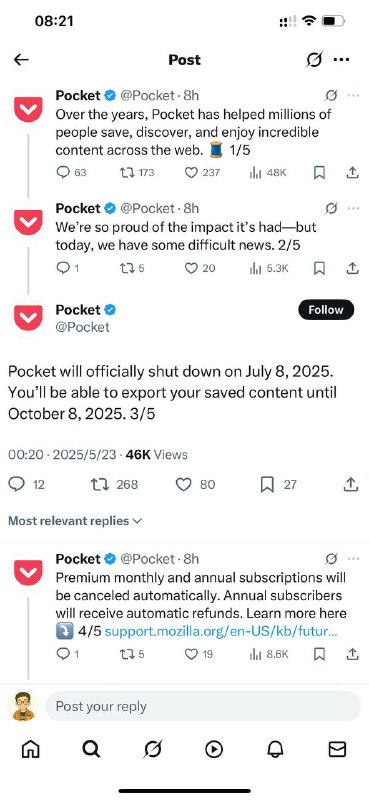Open the Pocket avatar on the main post
369x800 pixels.
[x=29, y=317]
